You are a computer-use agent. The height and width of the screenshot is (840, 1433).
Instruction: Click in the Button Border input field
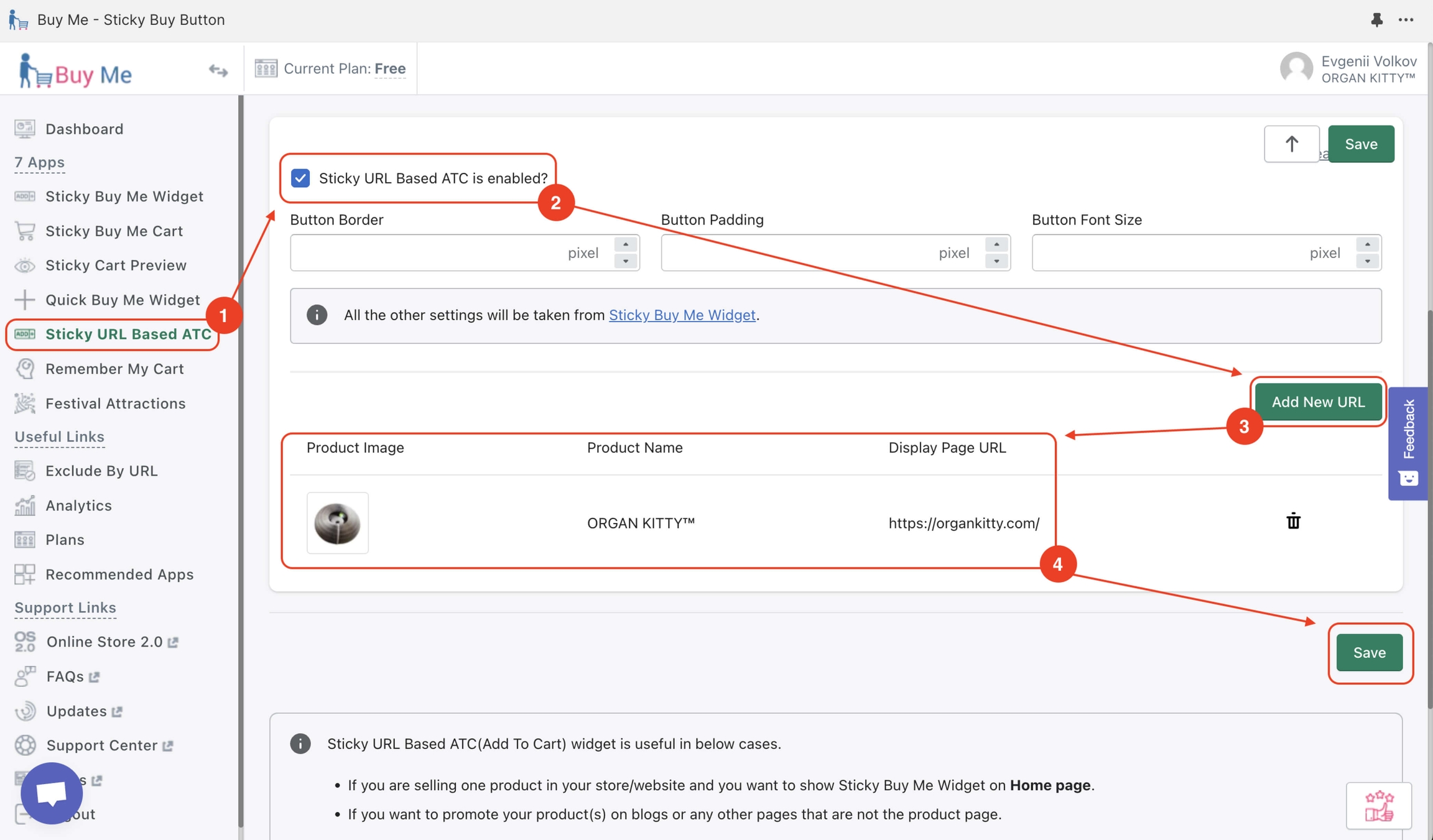pos(429,253)
